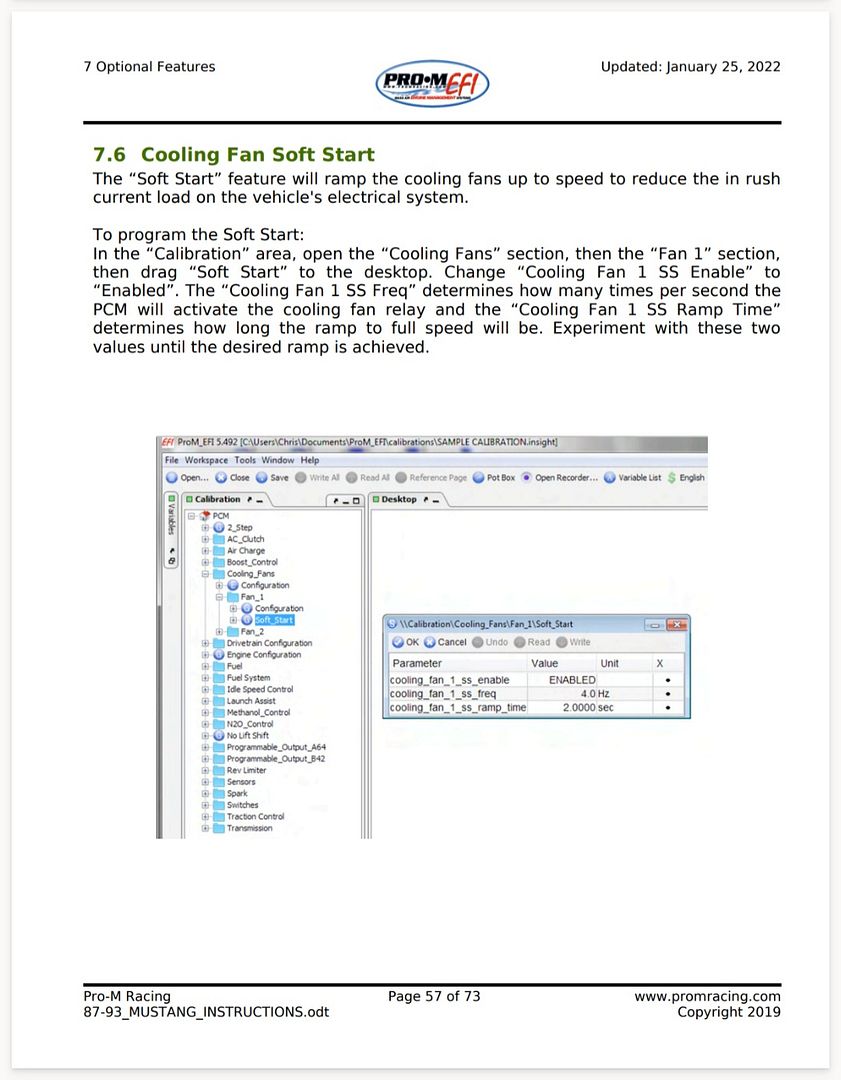This screenshot has width=841, height=1080.
Task: Click the No Lift Shift node icon
Action: click(x=219, y=735)
